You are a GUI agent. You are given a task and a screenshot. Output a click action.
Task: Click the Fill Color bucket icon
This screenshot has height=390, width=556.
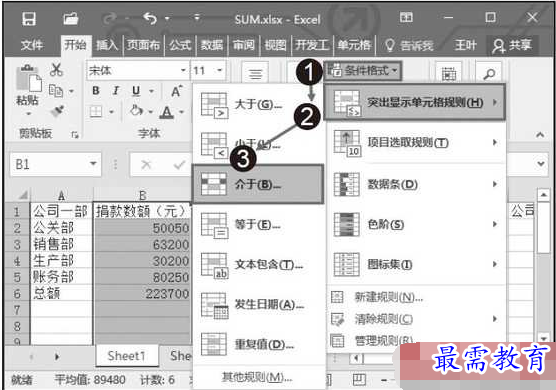click(136, 111)
